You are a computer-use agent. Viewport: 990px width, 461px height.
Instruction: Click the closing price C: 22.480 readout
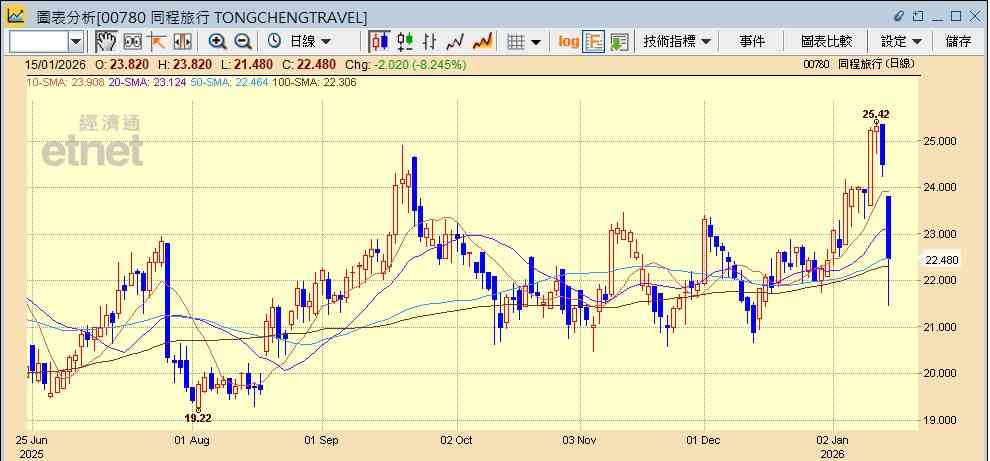[x=309, y=64]
